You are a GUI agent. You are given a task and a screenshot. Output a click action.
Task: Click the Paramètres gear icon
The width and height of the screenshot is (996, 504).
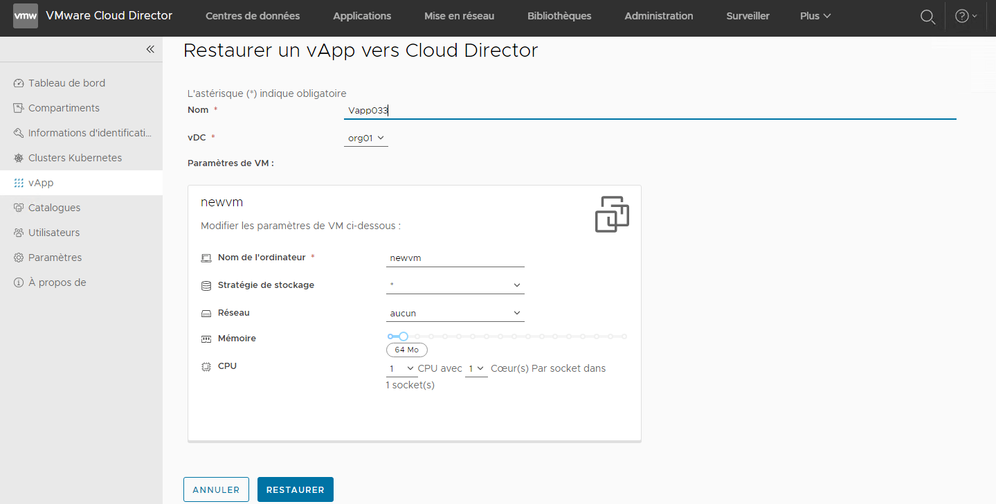pos(18,257)
